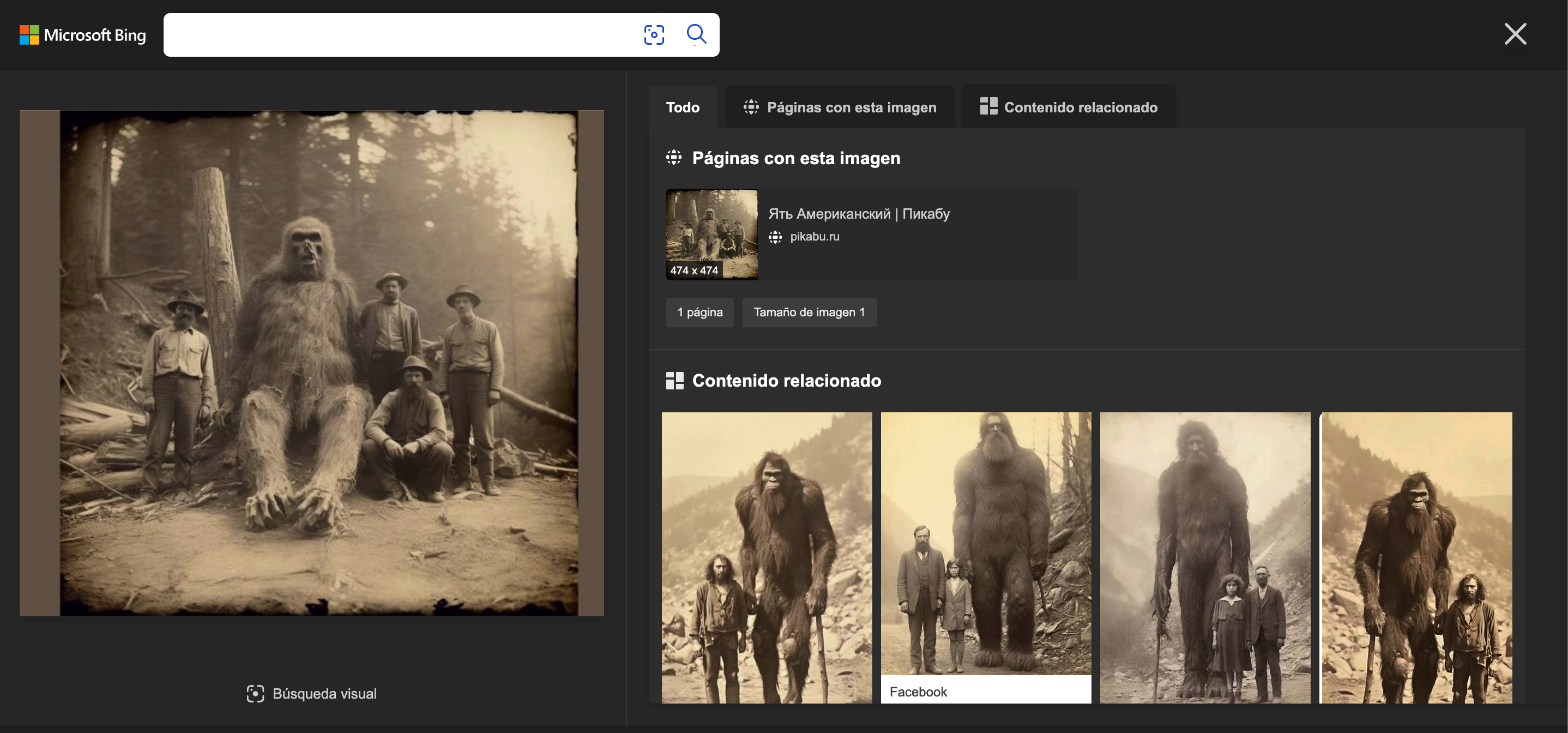Click the Microsoft Bing logo
Image resolution: width=1568 pixels, height=733 pixels.
(x=83, y=35)
